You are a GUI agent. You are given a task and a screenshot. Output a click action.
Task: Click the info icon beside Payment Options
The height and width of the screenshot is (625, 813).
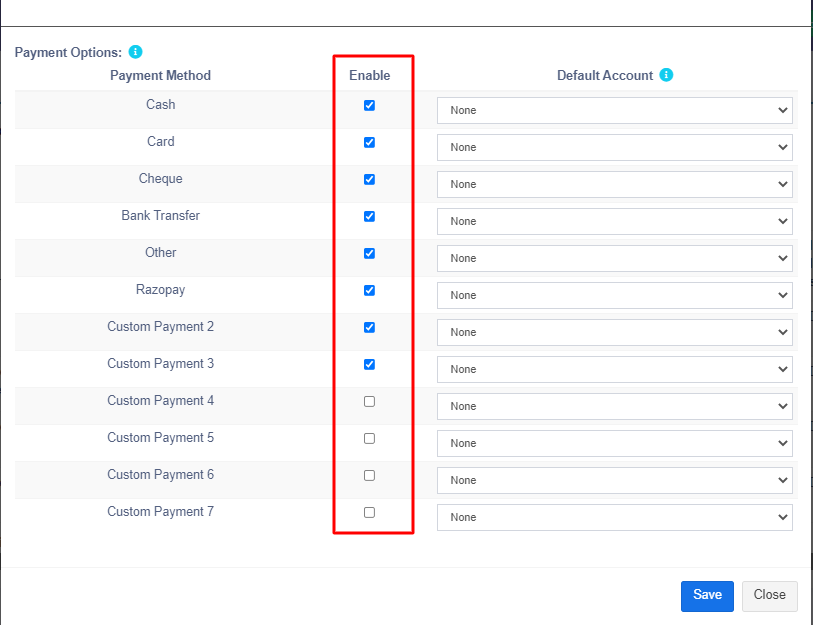pos(136,52)
